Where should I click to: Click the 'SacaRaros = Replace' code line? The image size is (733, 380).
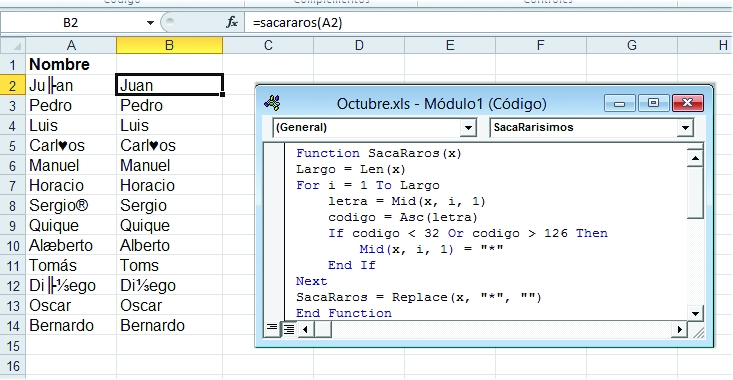click(x=418, y=297)
